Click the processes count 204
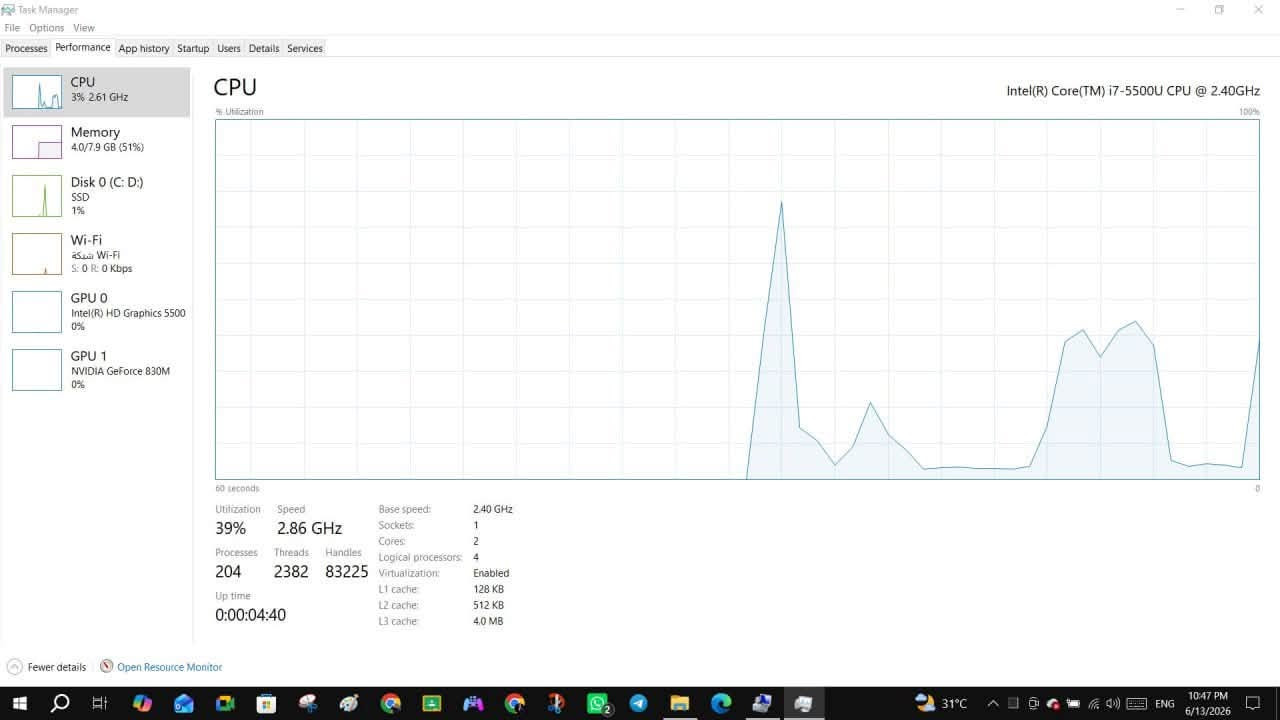The image size is (1280, 720). 228,572
